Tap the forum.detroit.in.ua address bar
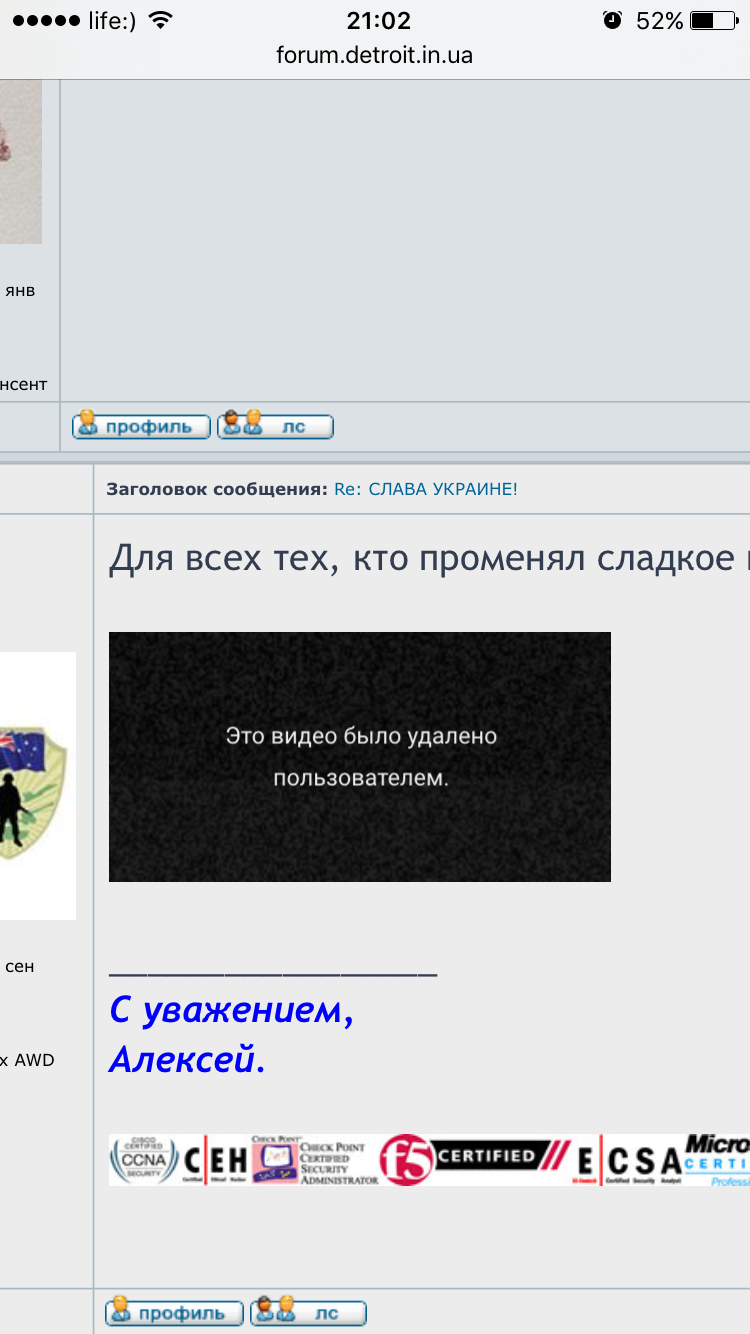750x1334 pixels. [375, 56]
